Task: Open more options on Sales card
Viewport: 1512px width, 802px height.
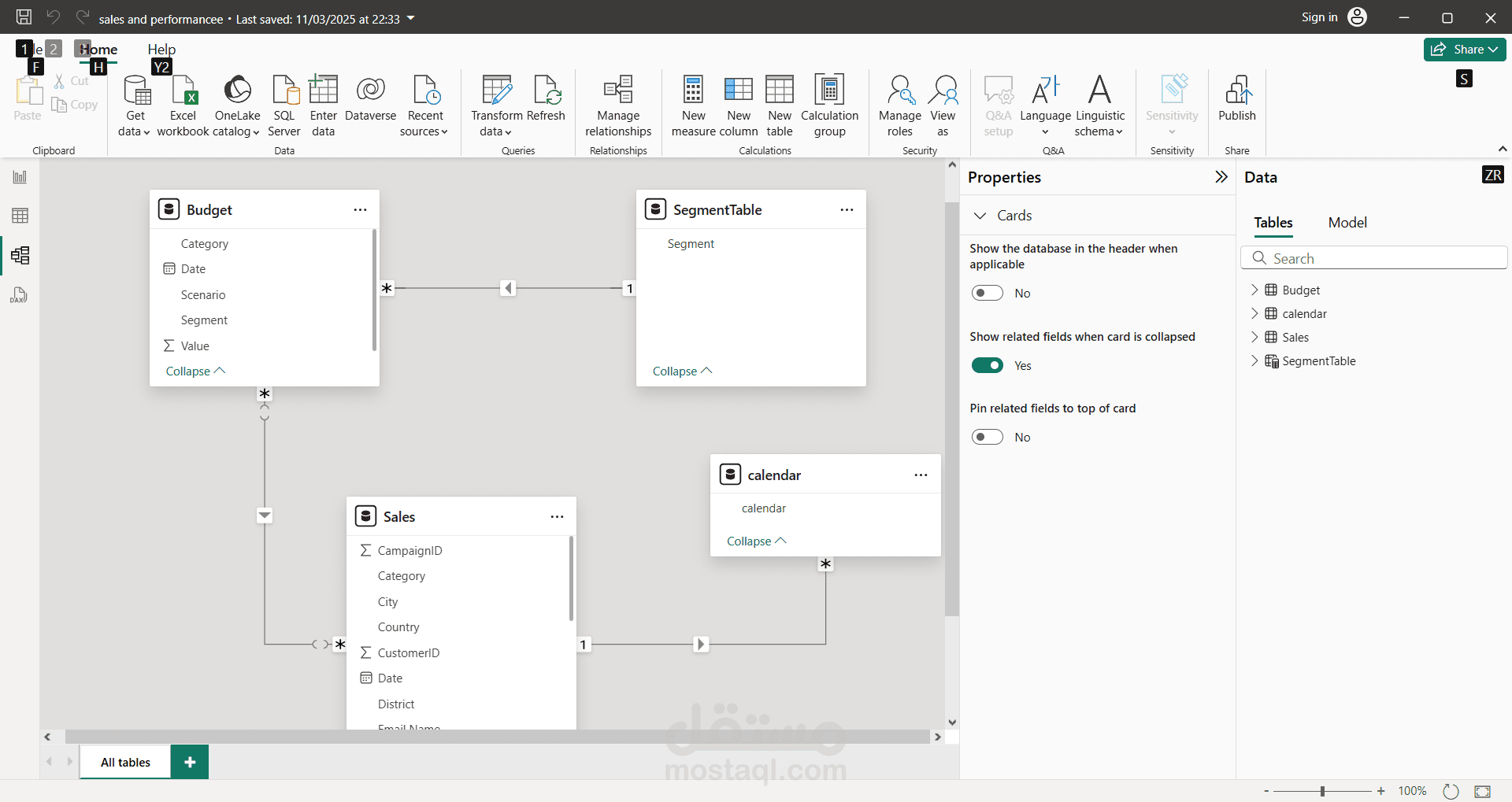Action: tap(557, 517)
